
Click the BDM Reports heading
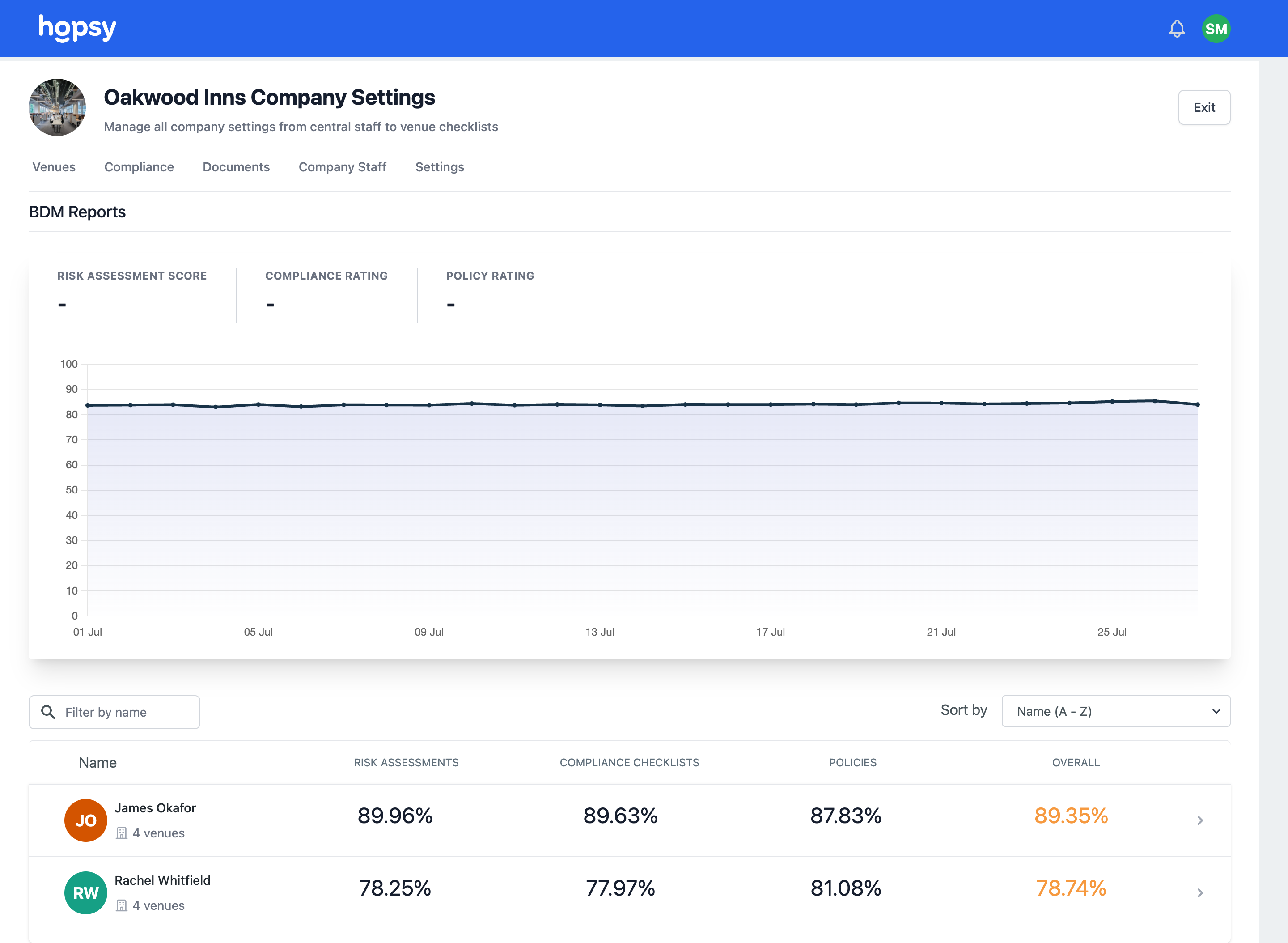click(x=77, y=212)
